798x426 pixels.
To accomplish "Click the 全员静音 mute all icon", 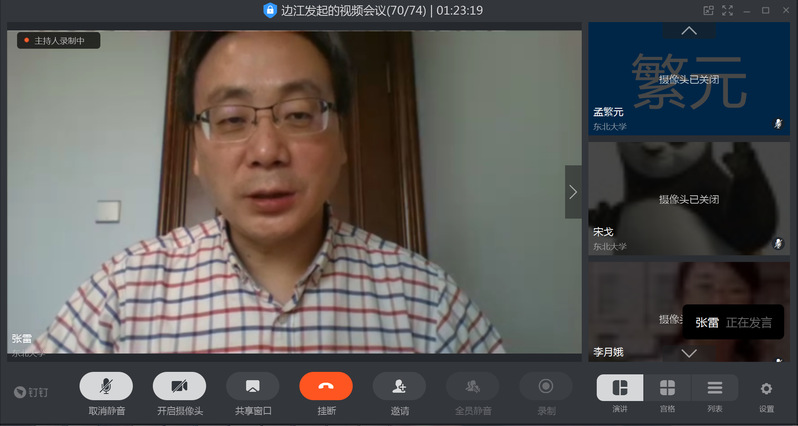I will point(473,386).
